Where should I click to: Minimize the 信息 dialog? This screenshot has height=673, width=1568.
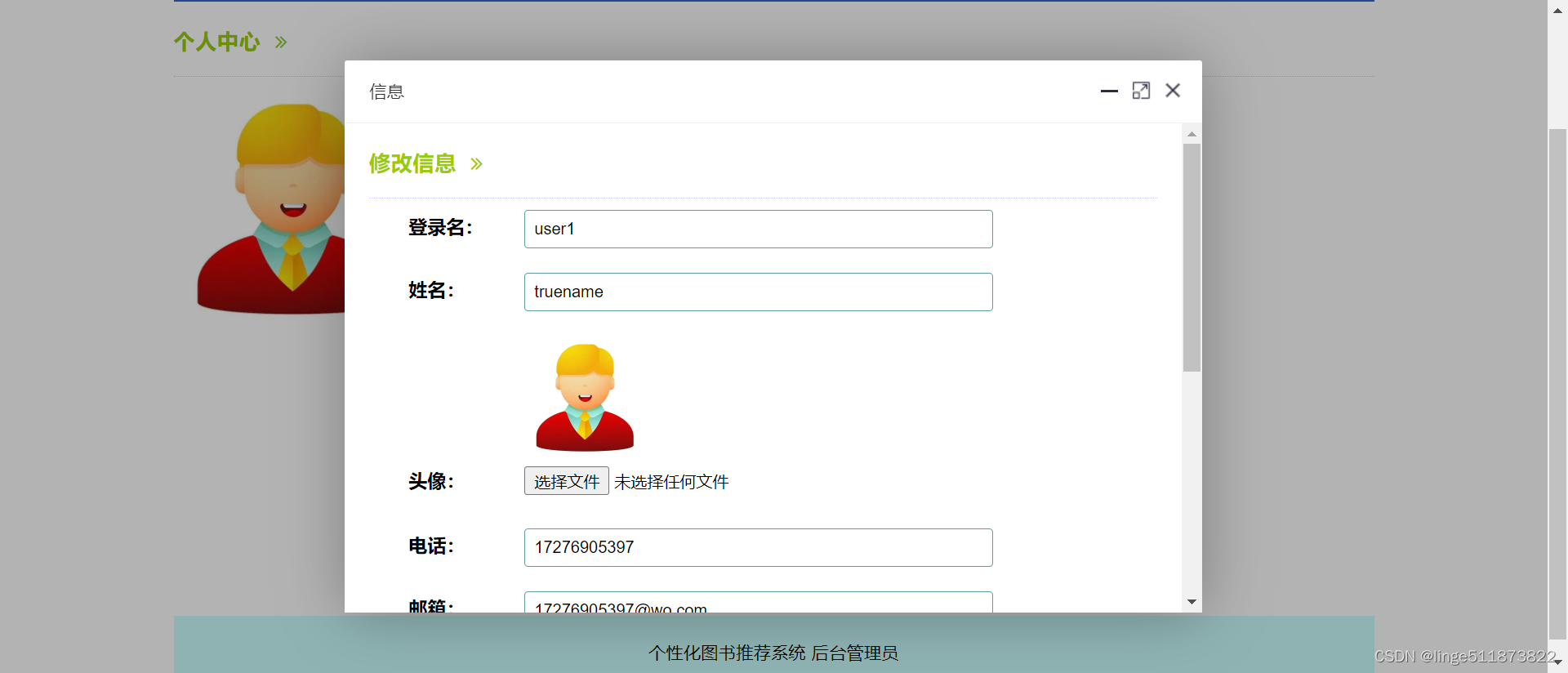pyautogui.click(x=1109, y=91)
